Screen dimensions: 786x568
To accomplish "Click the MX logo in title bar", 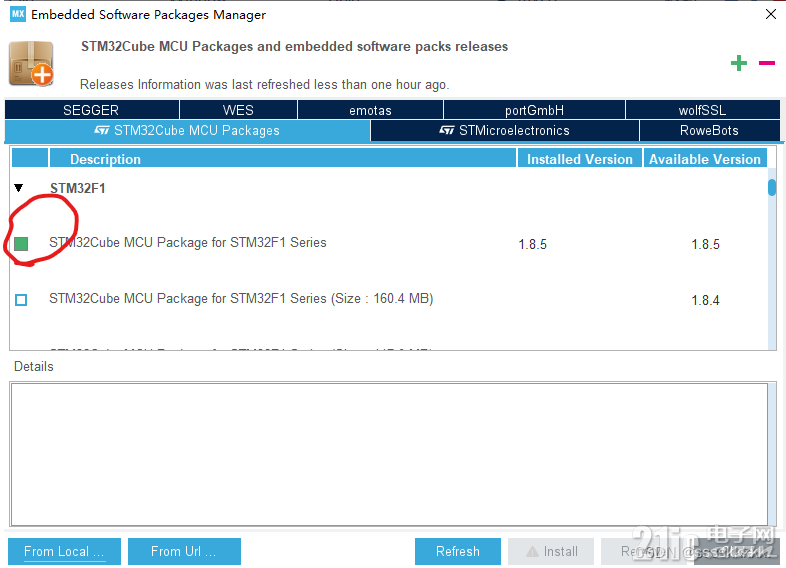I will tap(18, 14).
